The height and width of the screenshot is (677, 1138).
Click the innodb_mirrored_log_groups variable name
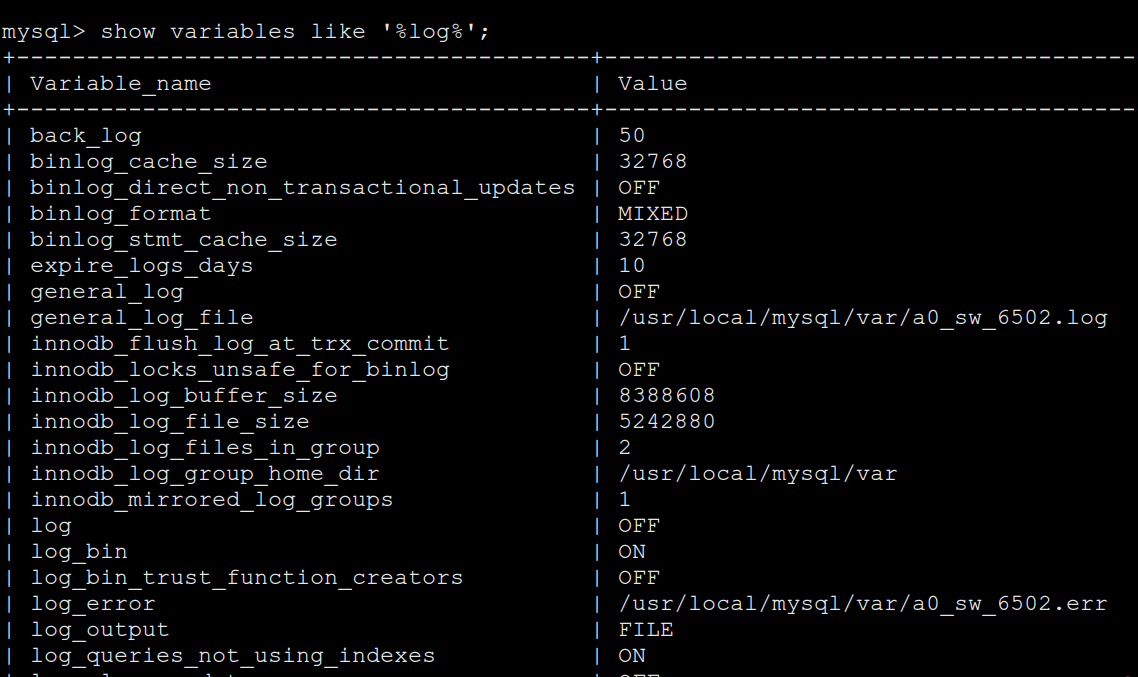click(x=211, y=499)
